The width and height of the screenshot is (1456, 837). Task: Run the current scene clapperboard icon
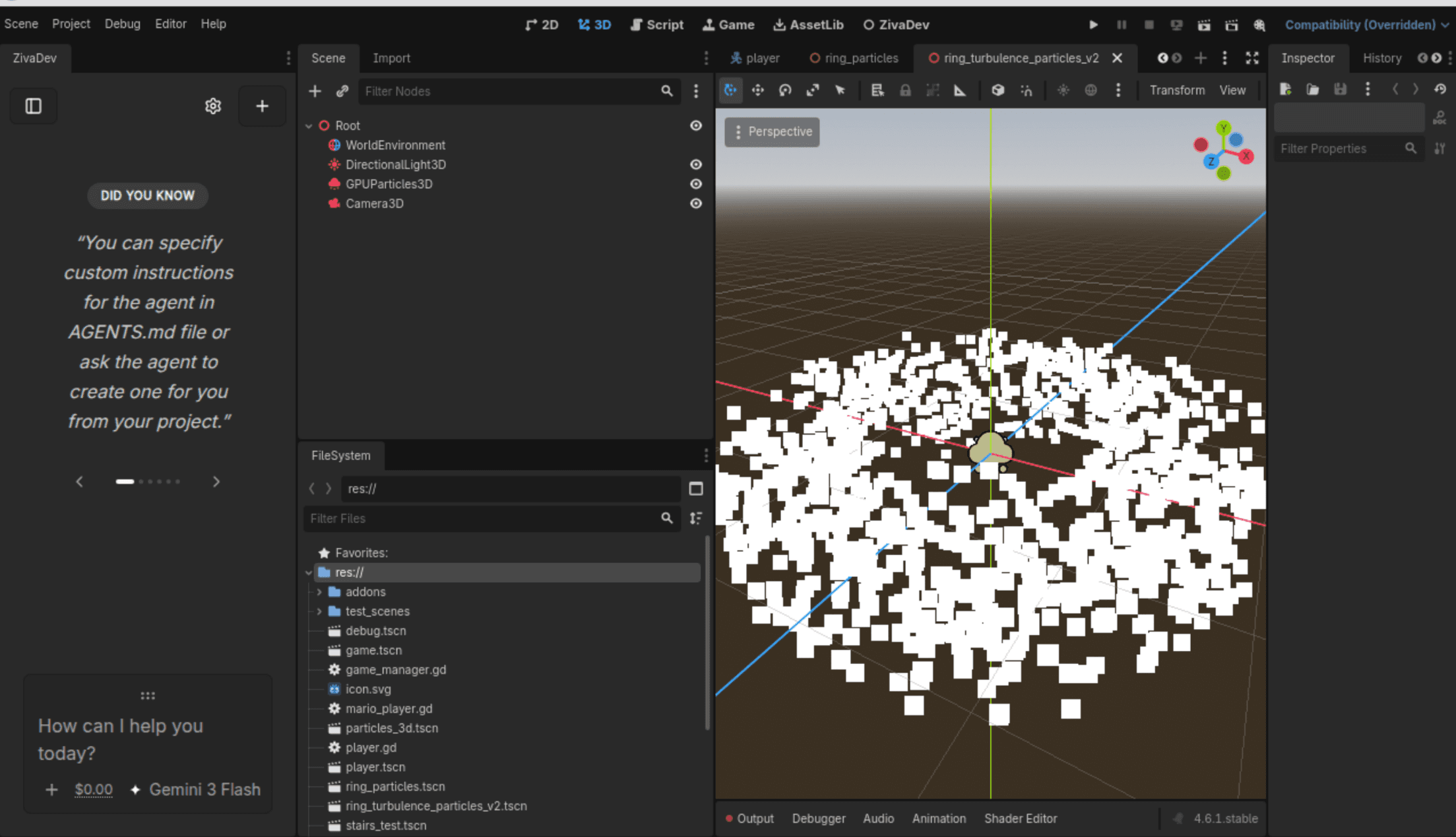tap(1204, 24)
